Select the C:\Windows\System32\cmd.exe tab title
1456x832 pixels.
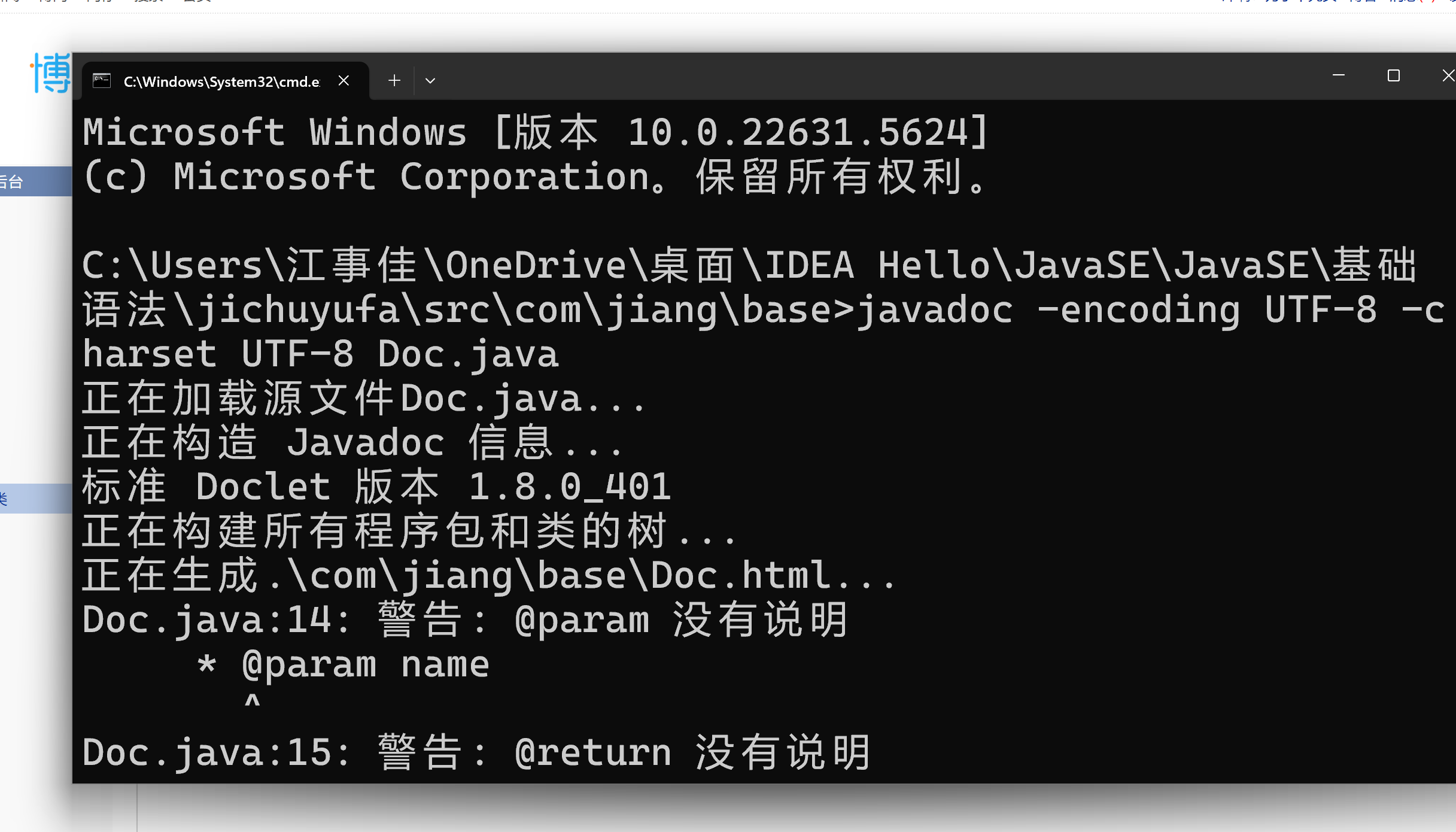221,81
